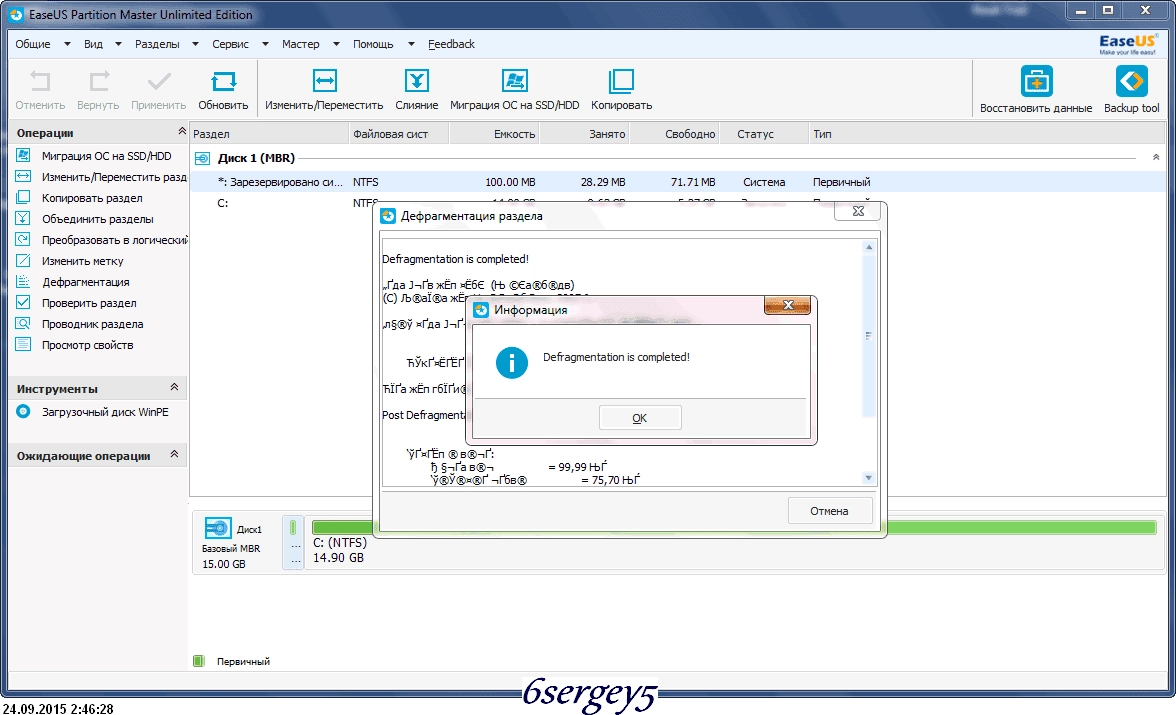Click sidebar Изменить/Переместить раздел icon
Image resolution: width=1176 pixels, height=715 pixels.
tap(23, 176)
